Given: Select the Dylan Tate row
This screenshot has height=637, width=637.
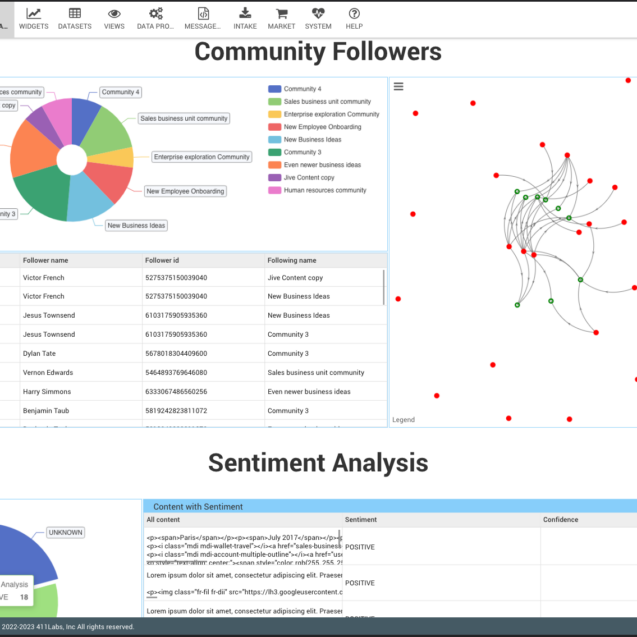Looking at the screenshot, I should (193, 353).
